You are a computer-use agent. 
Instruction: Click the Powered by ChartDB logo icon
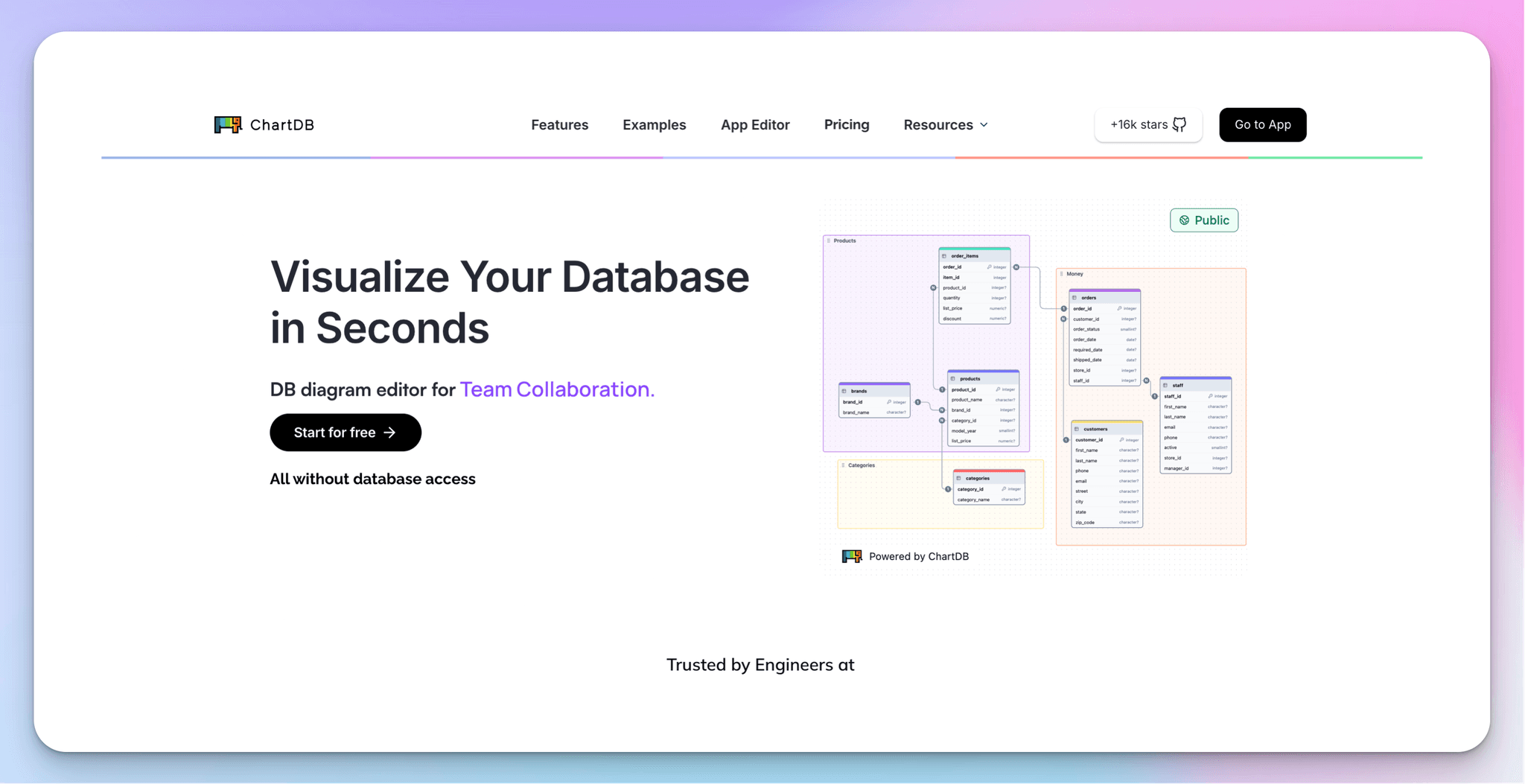[851, 556]
